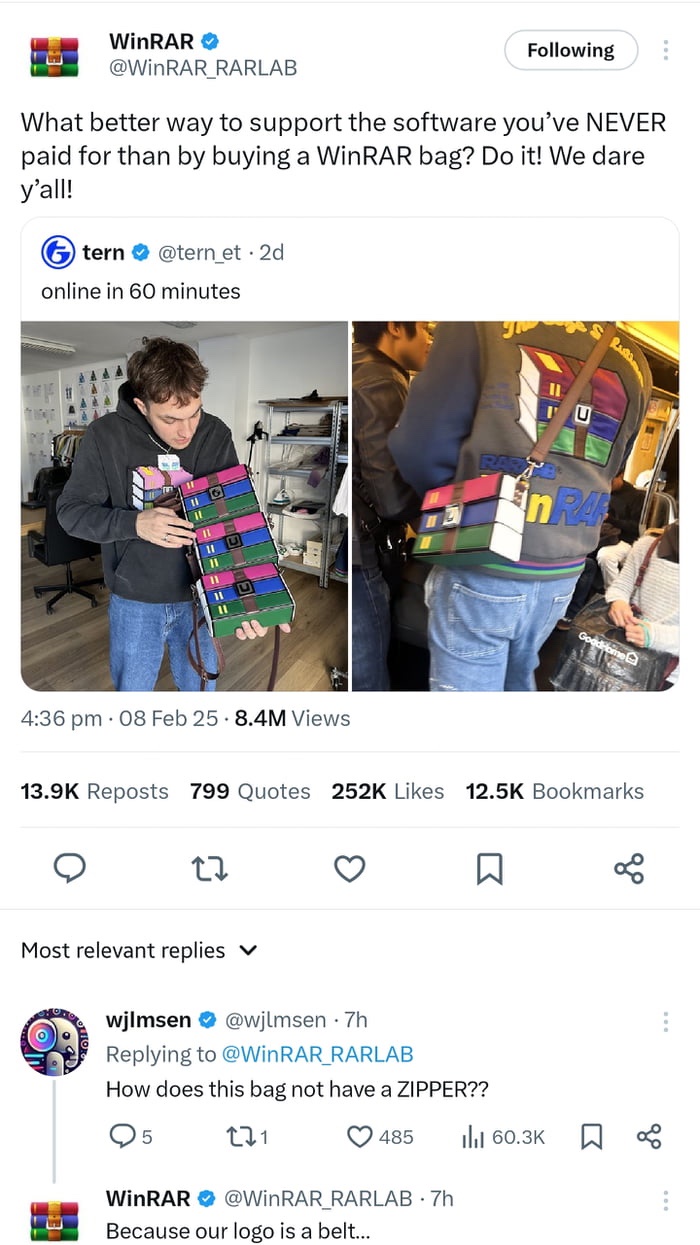Open the photo of man holding WinRAR bags
The height and width of the screenshot is (1245, 700).
[x=184, y=506]
